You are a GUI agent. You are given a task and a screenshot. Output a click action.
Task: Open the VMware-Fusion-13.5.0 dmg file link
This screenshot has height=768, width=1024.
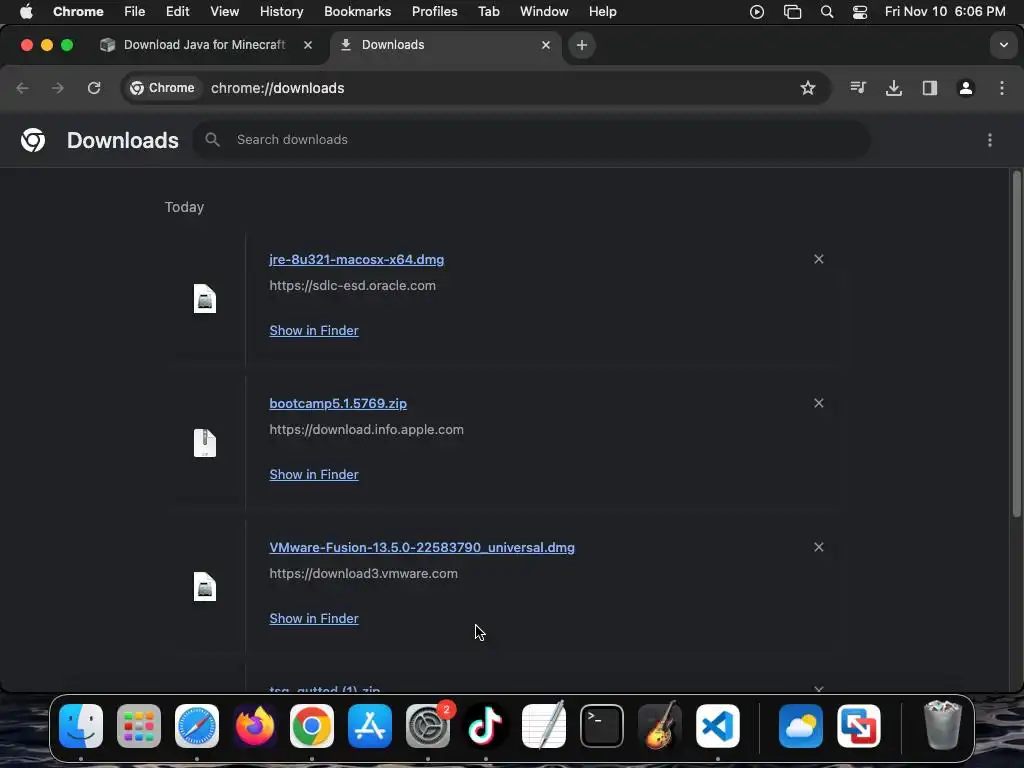(x=422, y=547)
